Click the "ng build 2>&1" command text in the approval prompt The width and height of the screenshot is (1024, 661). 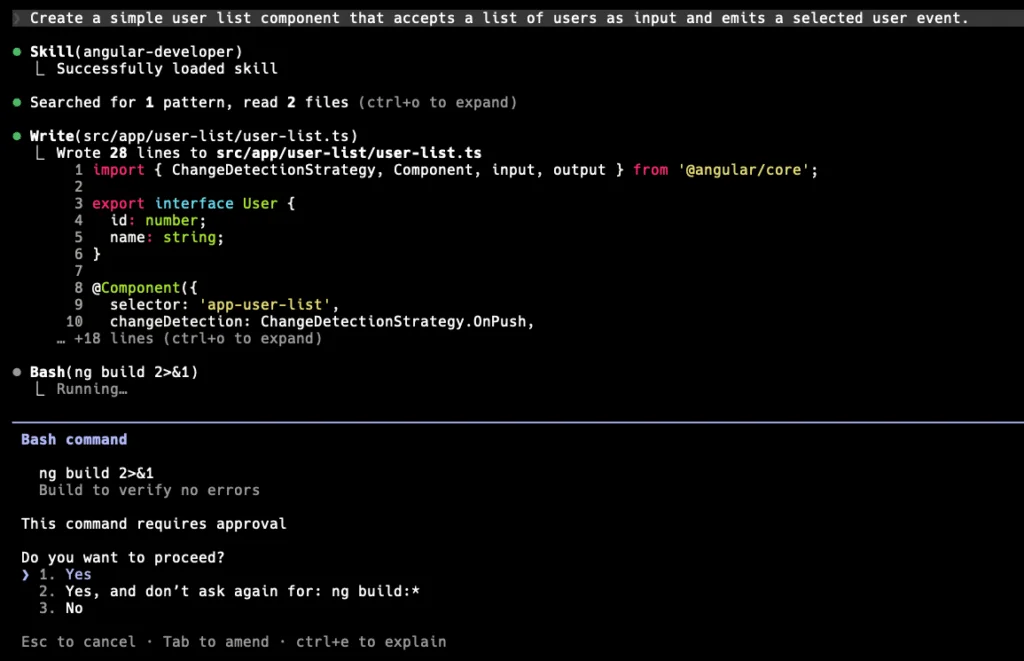click(96, 474)
